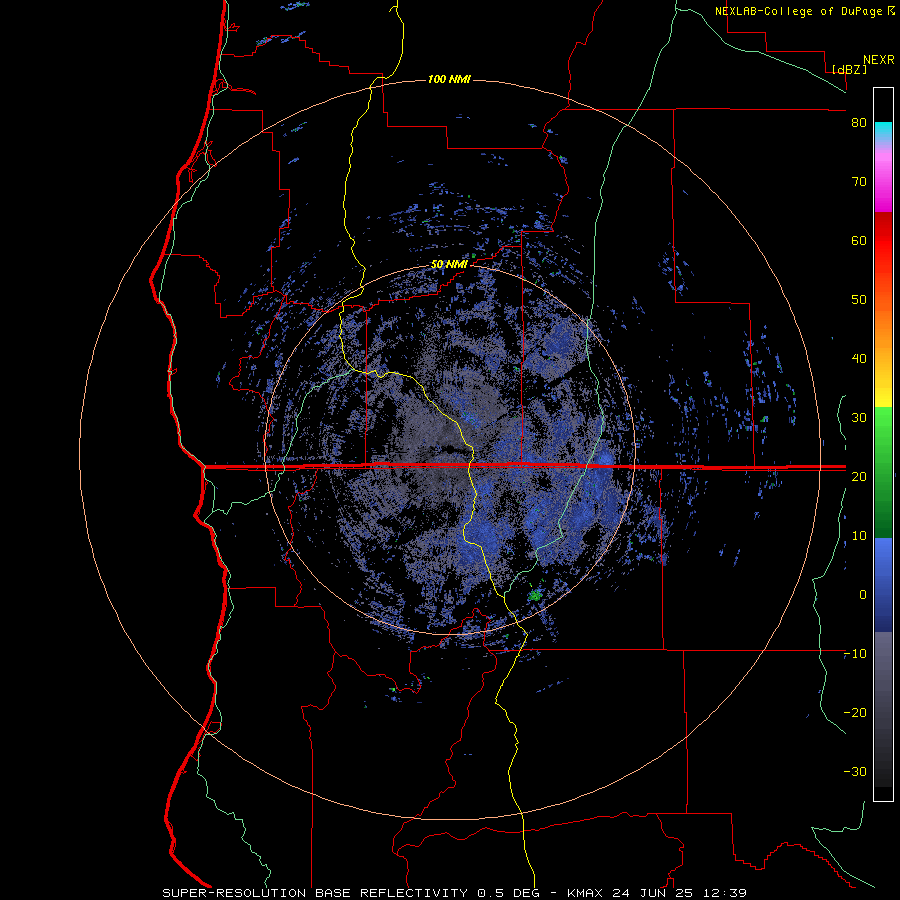The height and width of the screenshot is (900, 900).
Task: Click the 50 value on the dBZ scale
Action: point(859,300)
